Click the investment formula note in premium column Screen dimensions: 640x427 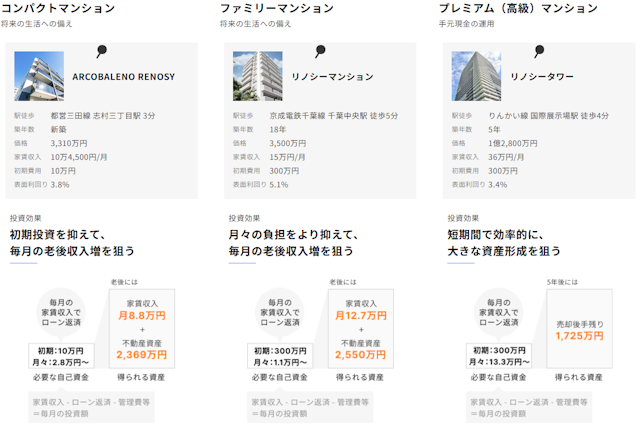point(529,407)
